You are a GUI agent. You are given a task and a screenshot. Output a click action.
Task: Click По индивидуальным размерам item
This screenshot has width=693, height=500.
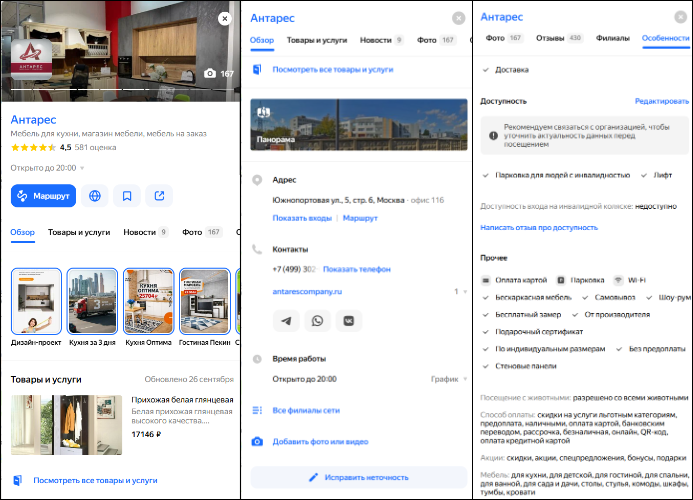(544, 349)
